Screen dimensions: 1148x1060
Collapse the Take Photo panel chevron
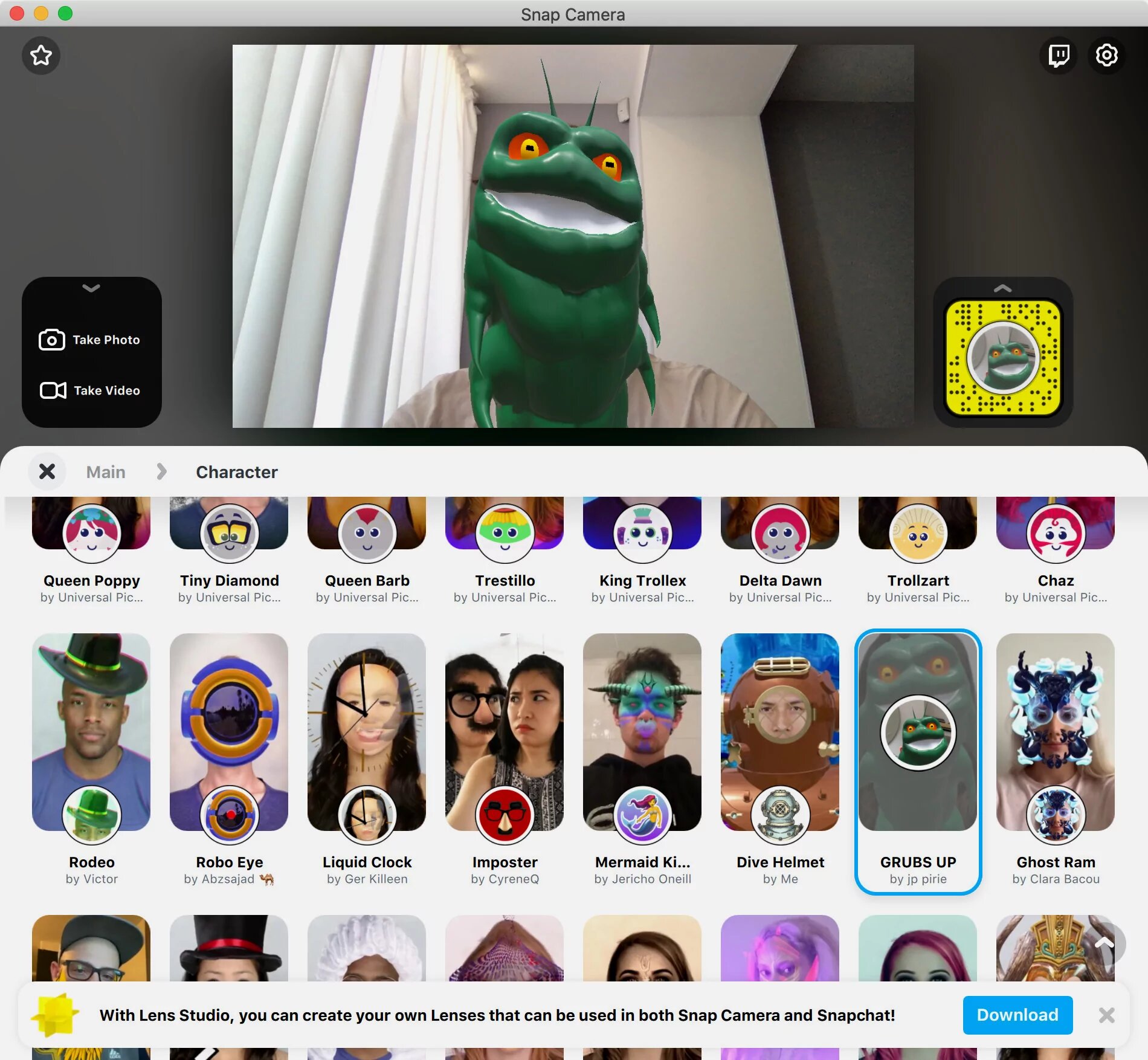click(x=91, y=288)
